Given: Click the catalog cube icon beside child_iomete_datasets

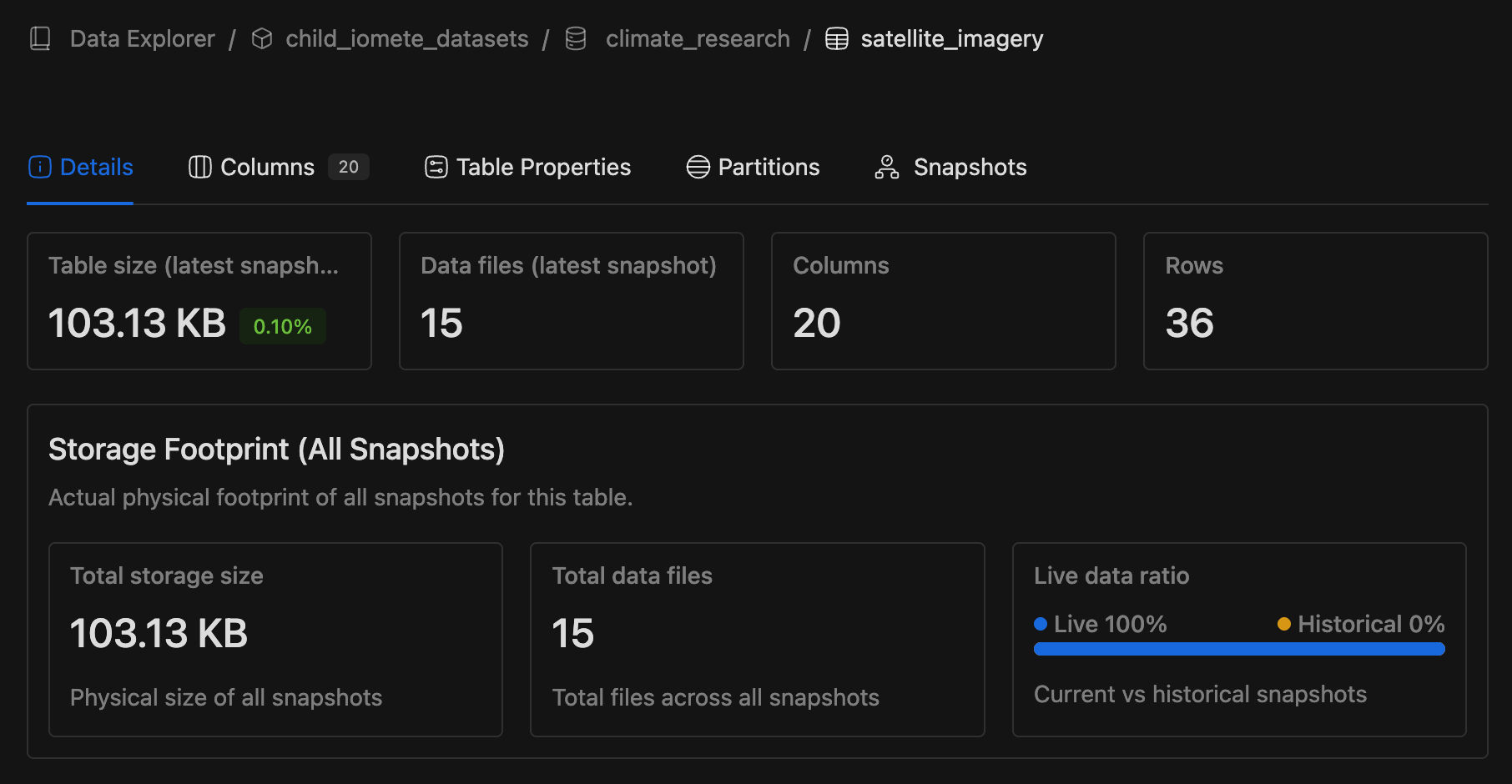Looking at the screenshot, I should (261, 38).
